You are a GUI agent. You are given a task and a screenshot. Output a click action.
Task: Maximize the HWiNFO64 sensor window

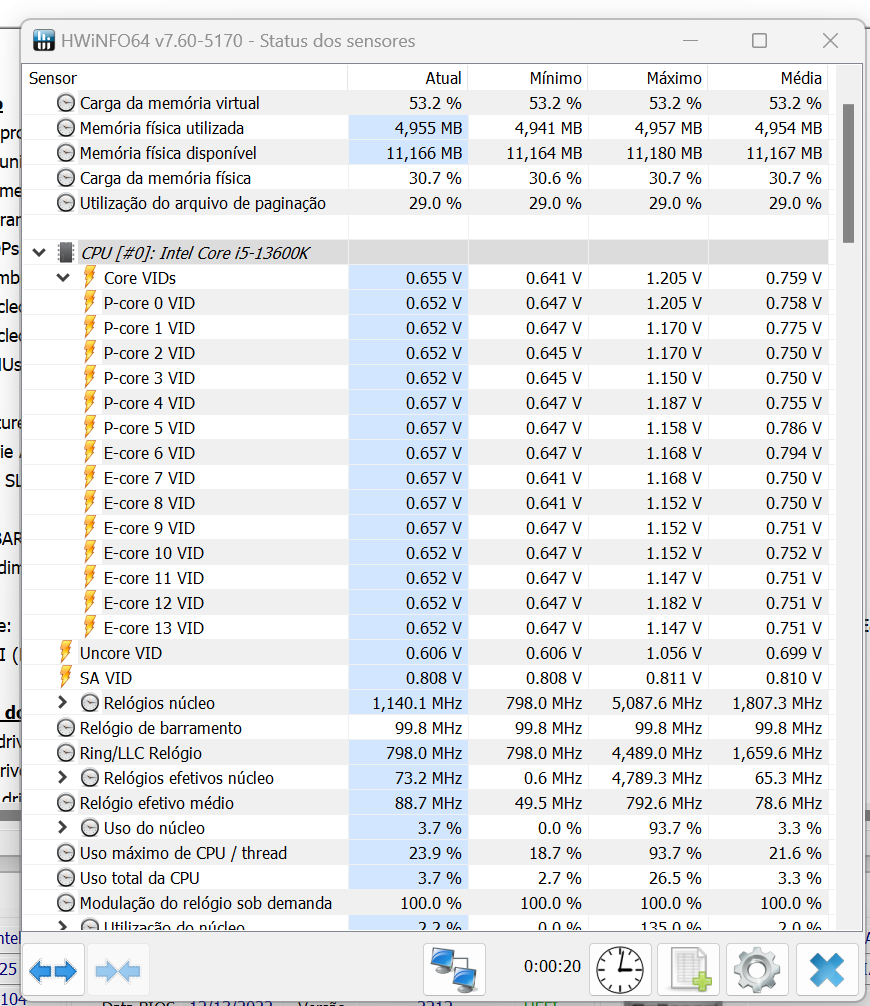tap(760, 40)
